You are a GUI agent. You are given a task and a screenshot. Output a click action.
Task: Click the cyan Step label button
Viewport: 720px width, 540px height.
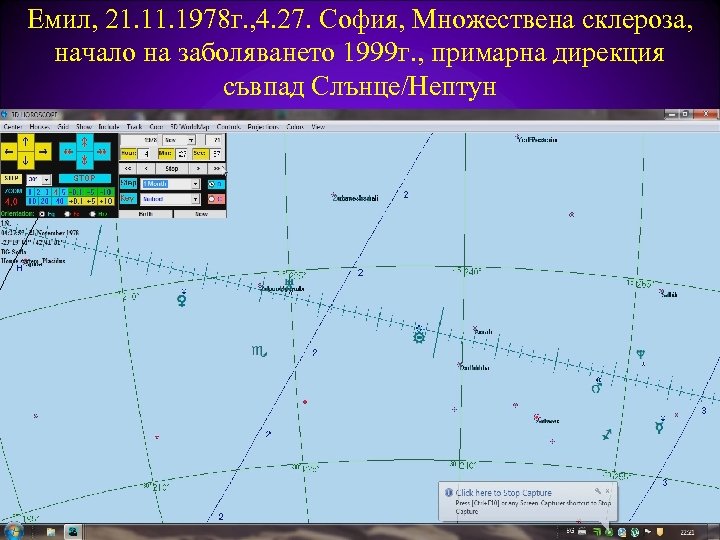128,184
